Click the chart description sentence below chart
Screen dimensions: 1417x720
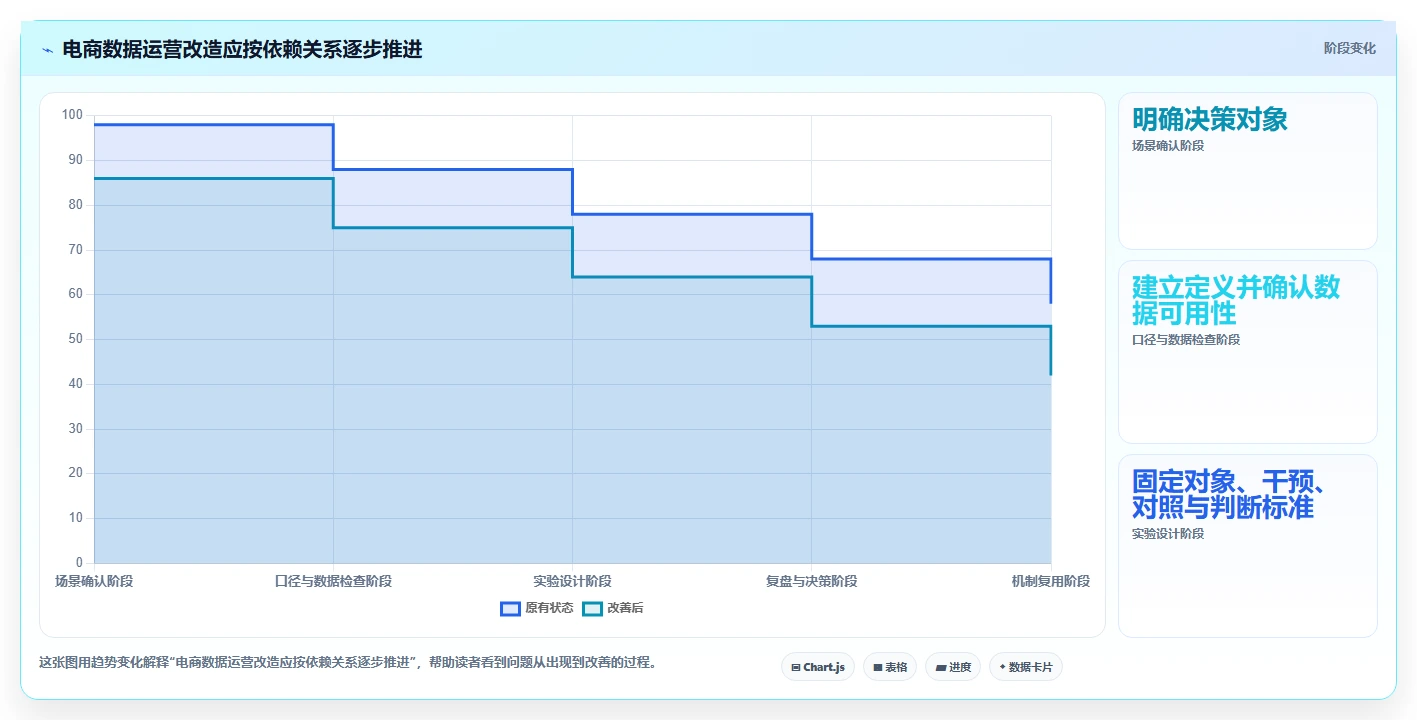tap(348, 663)
